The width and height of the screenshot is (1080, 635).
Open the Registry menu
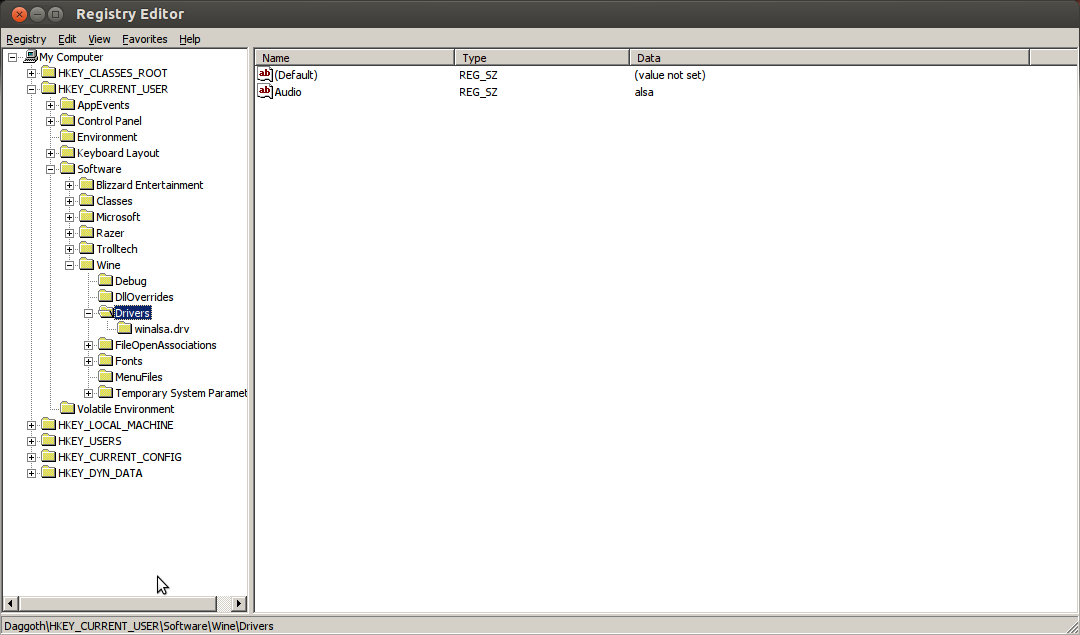point(26,39)
